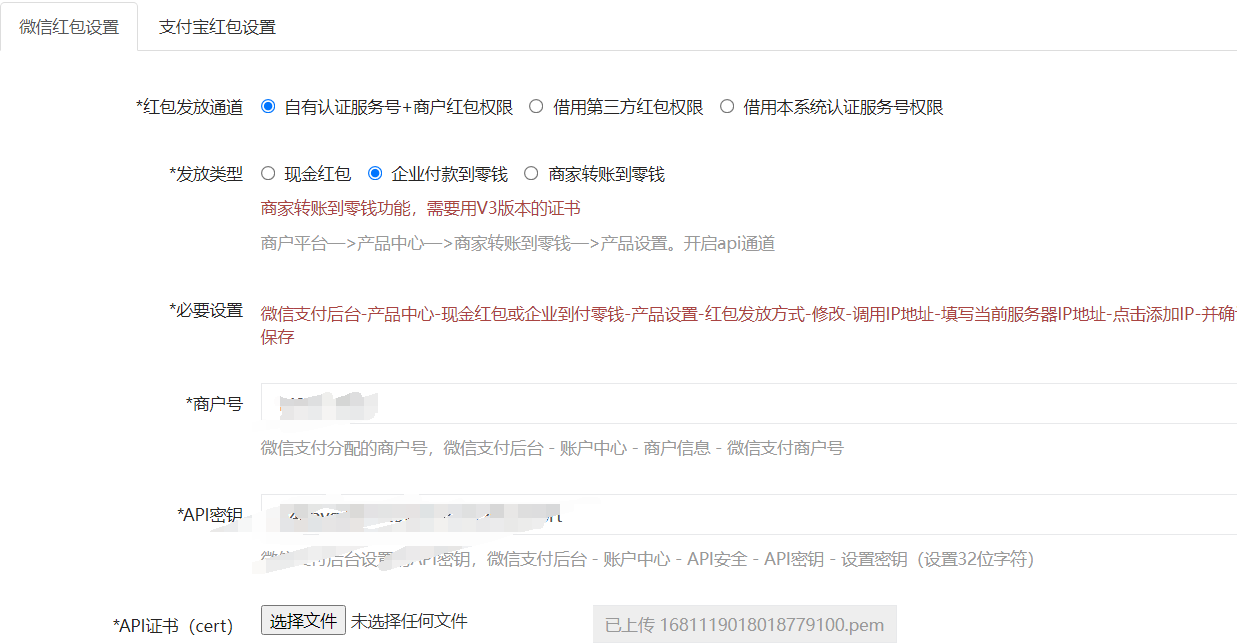Screen dimensions: 1237x644
Task: Click the *必要设置 field label
Action: [x=206, y=310]
